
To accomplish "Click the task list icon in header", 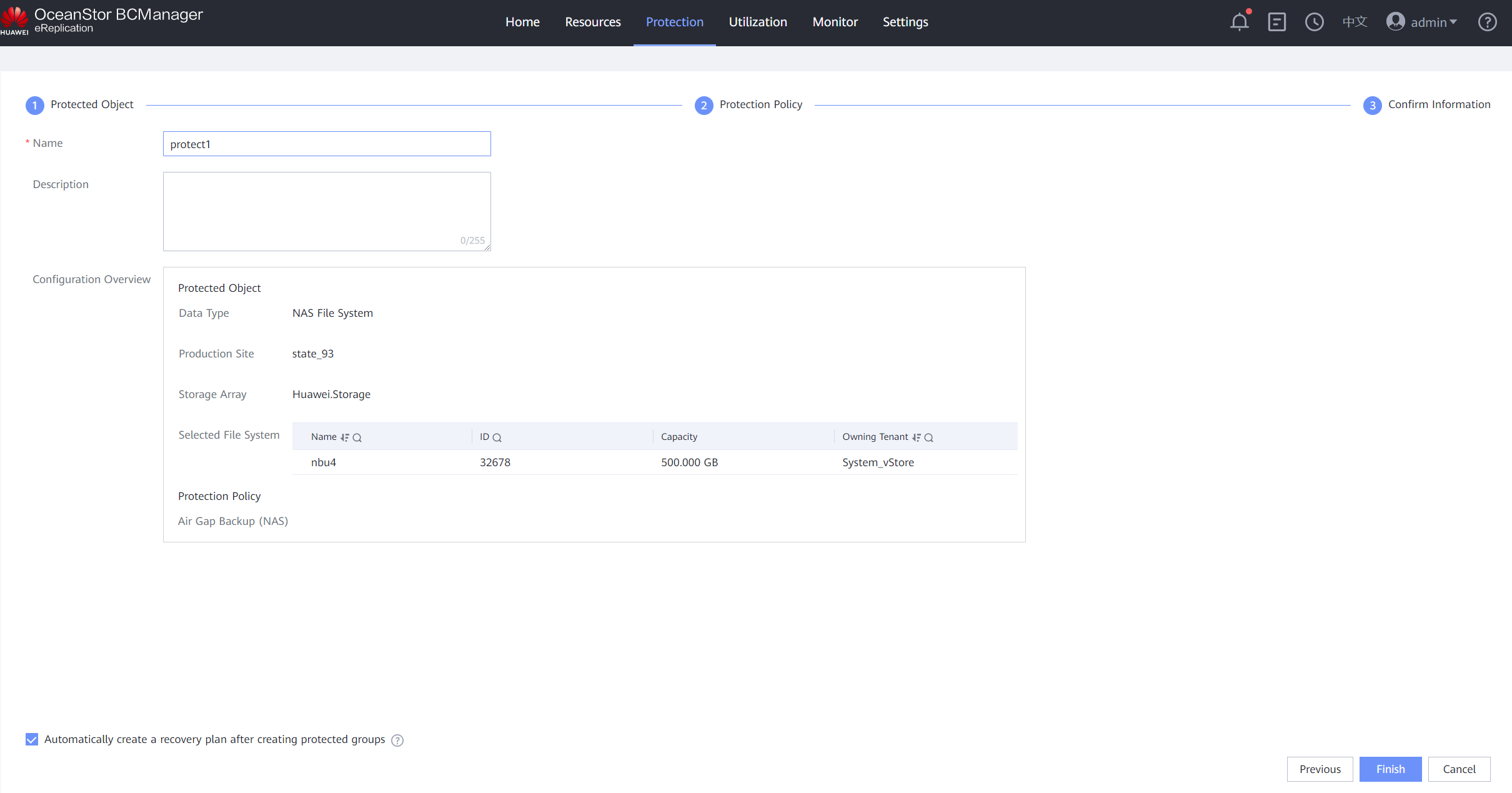I will (1276, 22).
